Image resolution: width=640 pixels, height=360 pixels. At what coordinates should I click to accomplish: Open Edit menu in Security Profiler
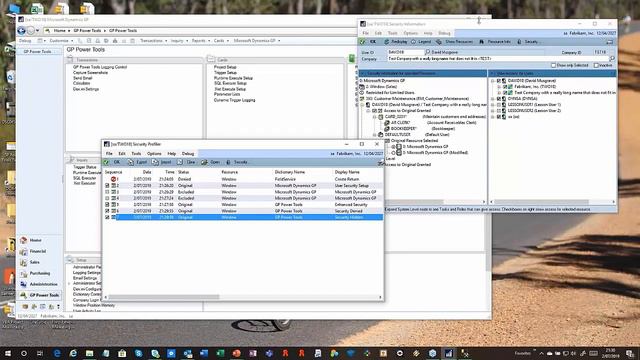point(122,154)
